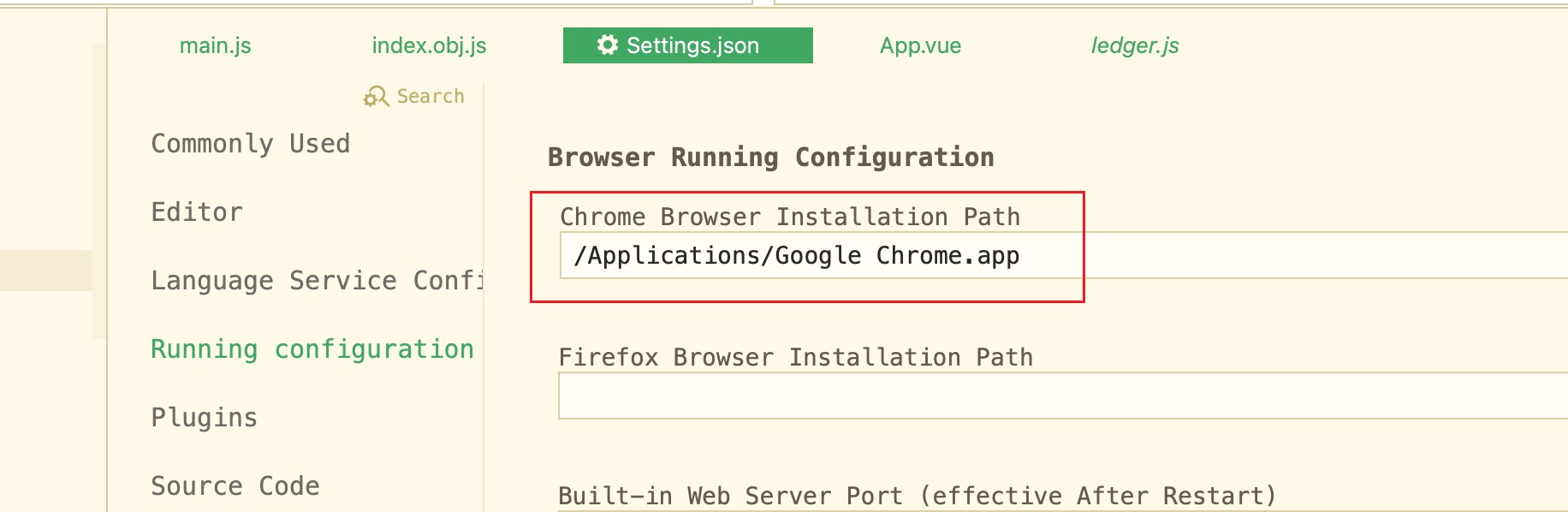Select the Running configuration category
Viewport: 1568px width, 512px height.
pyautogui.click(x=312, y=348)
